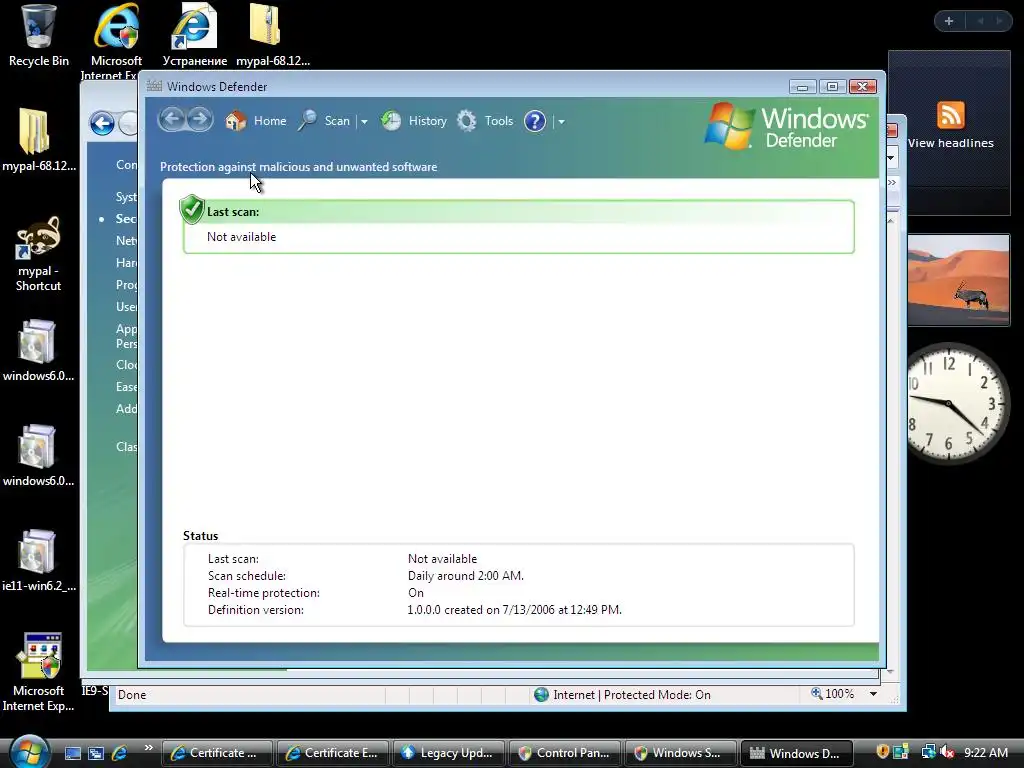Click View headlines in feed gadget
The width and height of the screenshot is (1024, 768).
(950, 143)
